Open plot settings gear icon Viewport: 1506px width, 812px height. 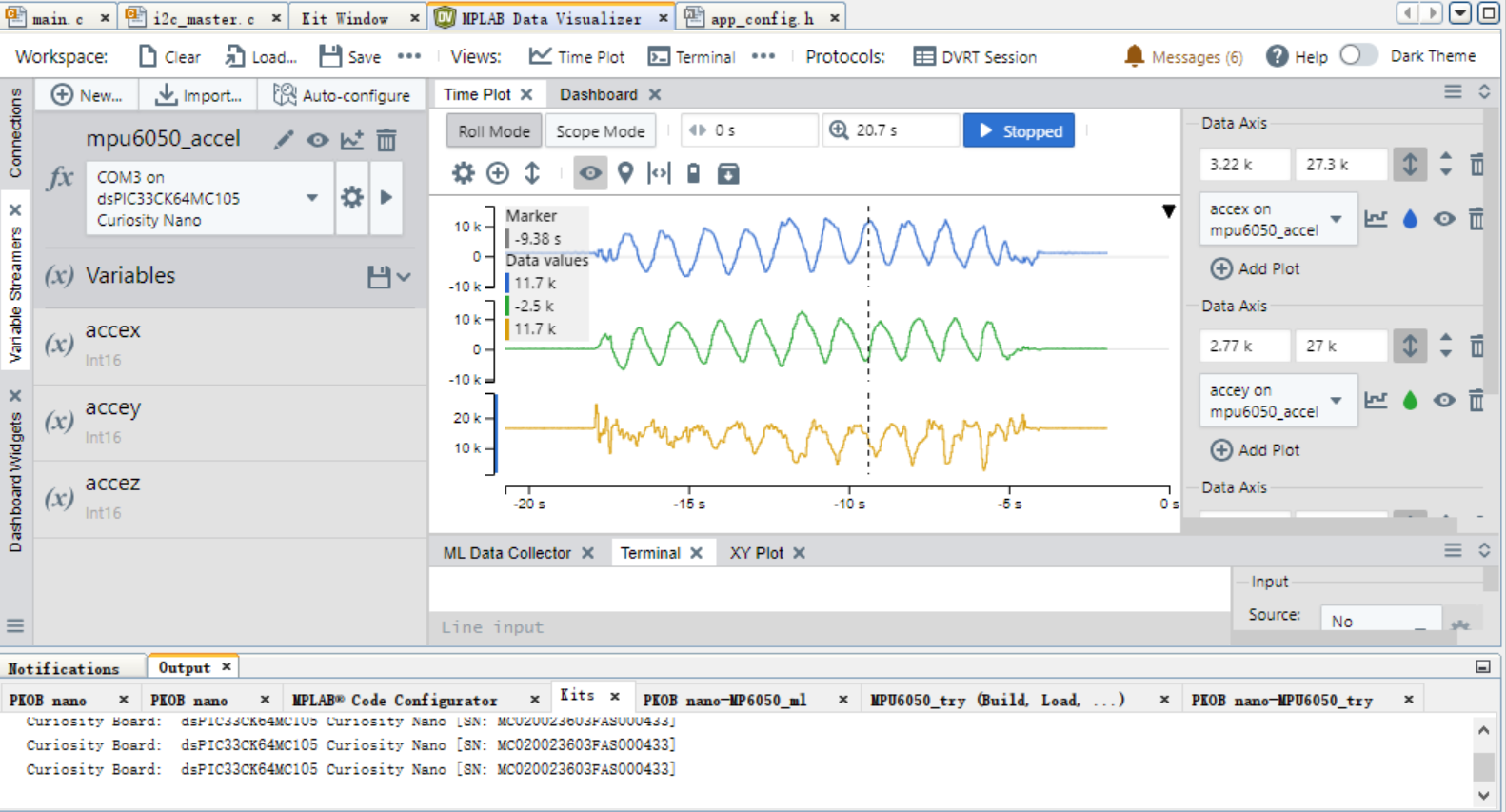pos(463,173)
